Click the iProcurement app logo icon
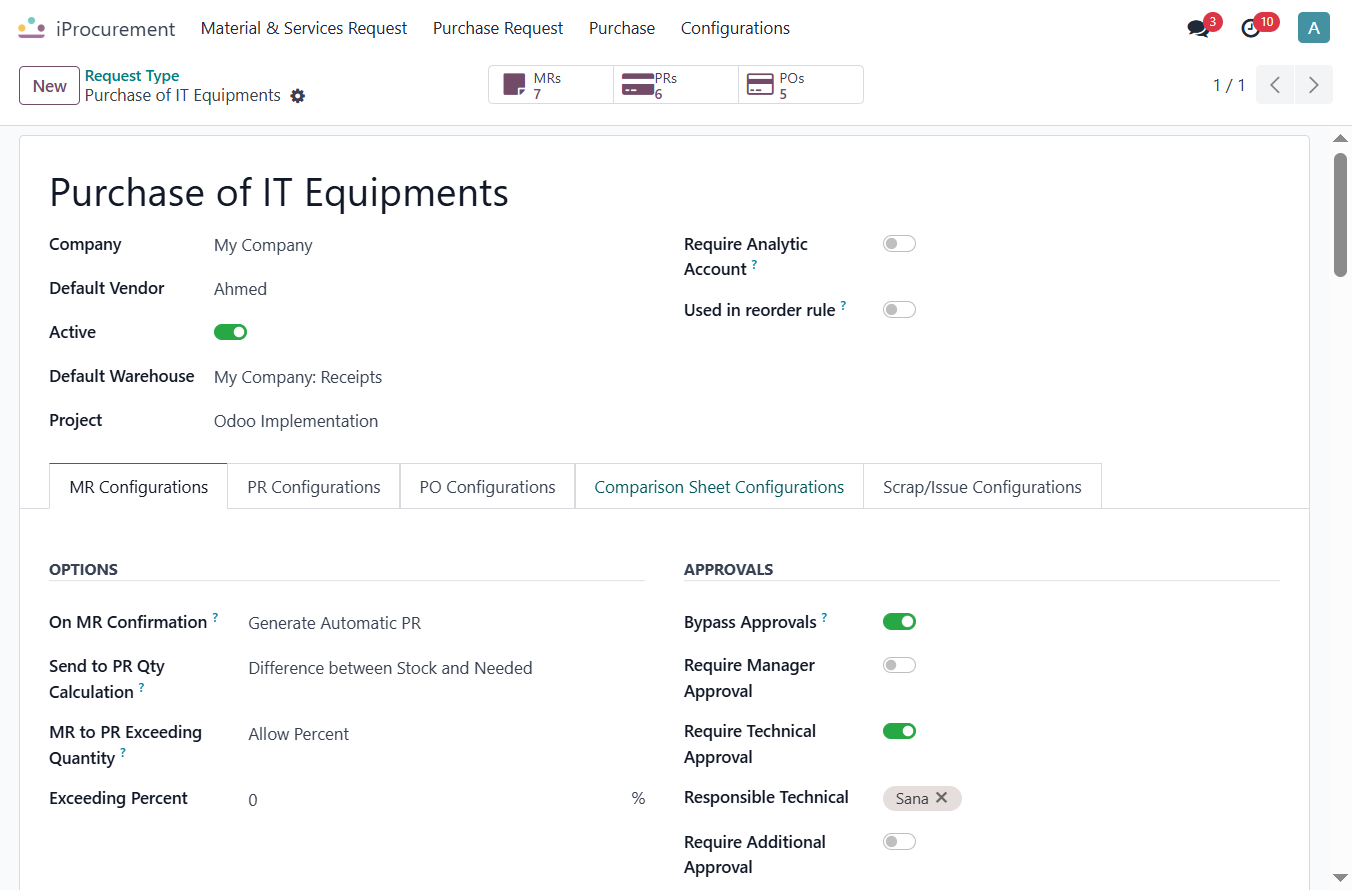 coord(32,28)
